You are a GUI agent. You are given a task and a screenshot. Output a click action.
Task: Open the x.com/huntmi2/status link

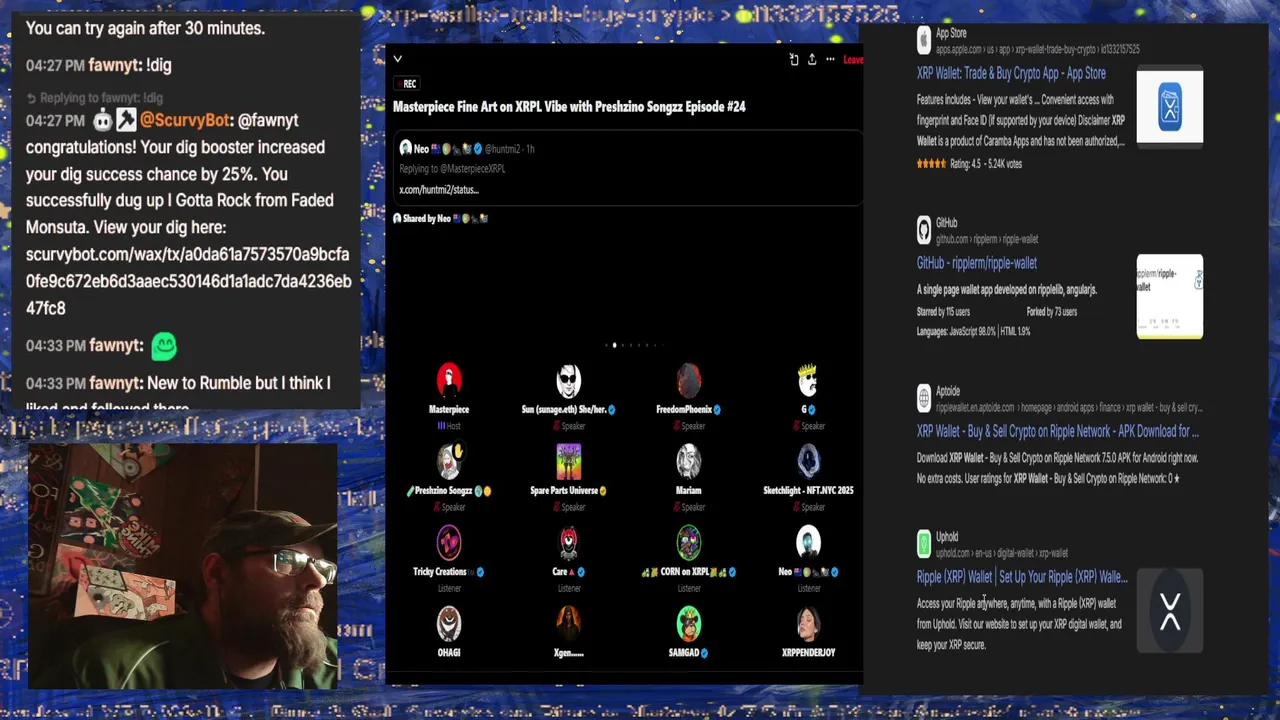point(438,189)
